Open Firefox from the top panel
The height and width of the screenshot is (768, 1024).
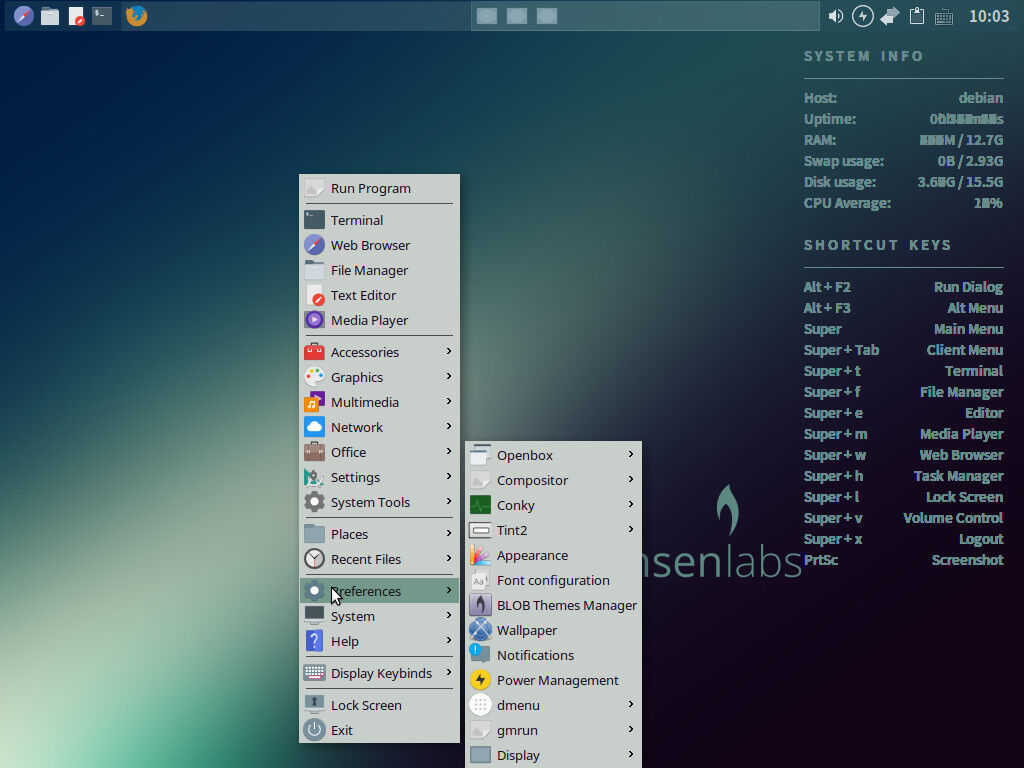136,16
